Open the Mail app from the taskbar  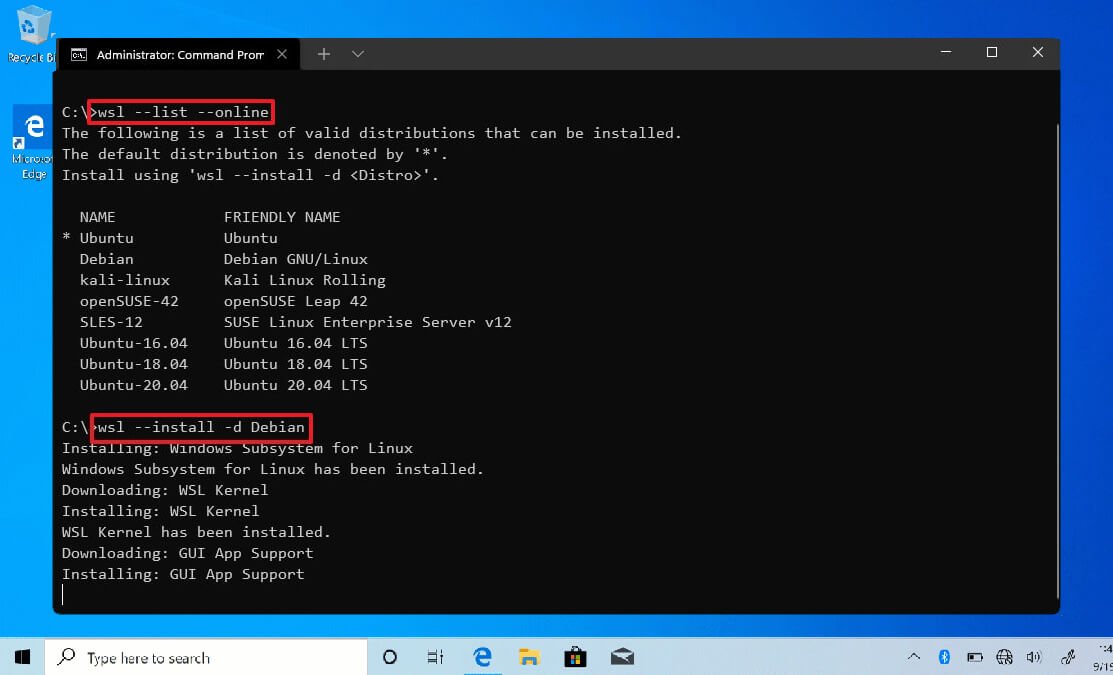click(x=623, y=657)
